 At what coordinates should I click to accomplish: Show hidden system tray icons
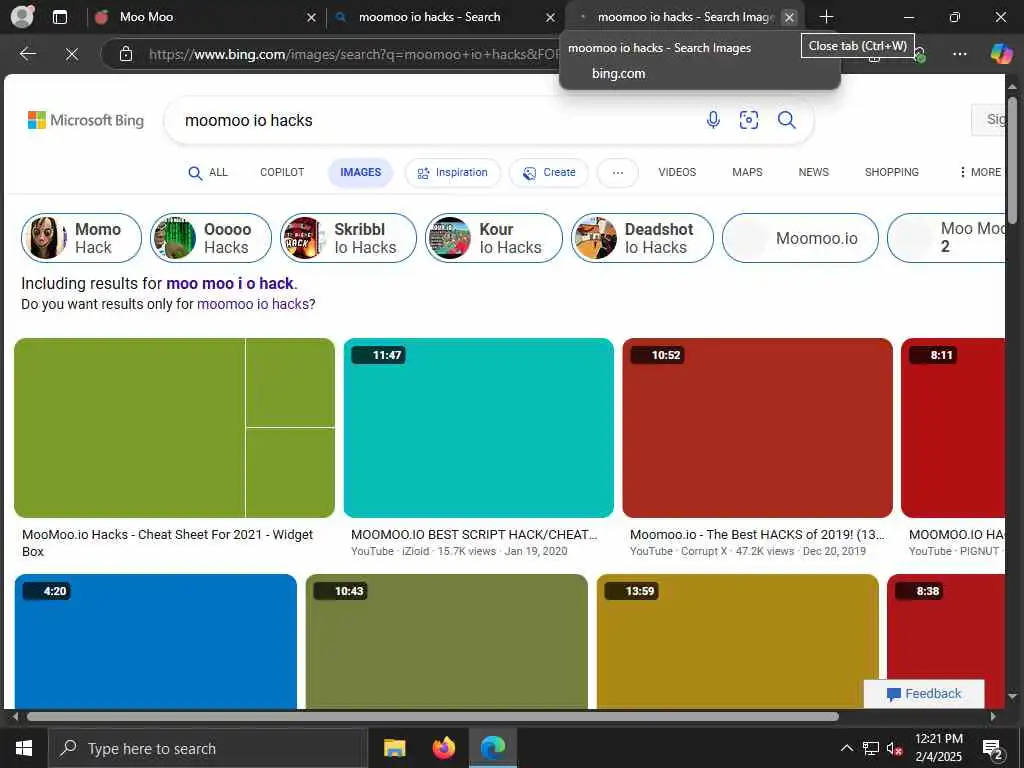[x=846, y=748]
